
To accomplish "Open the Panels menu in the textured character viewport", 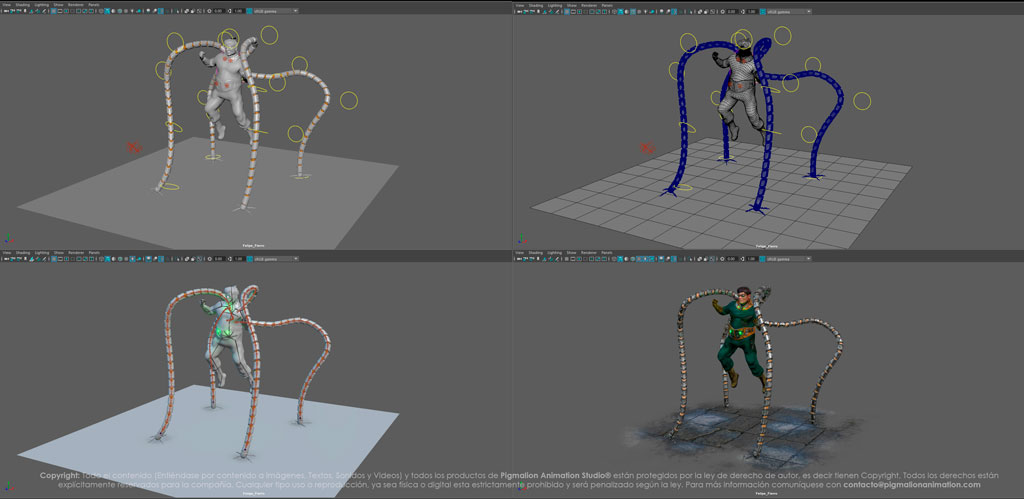I will click(x=607, y=252).
